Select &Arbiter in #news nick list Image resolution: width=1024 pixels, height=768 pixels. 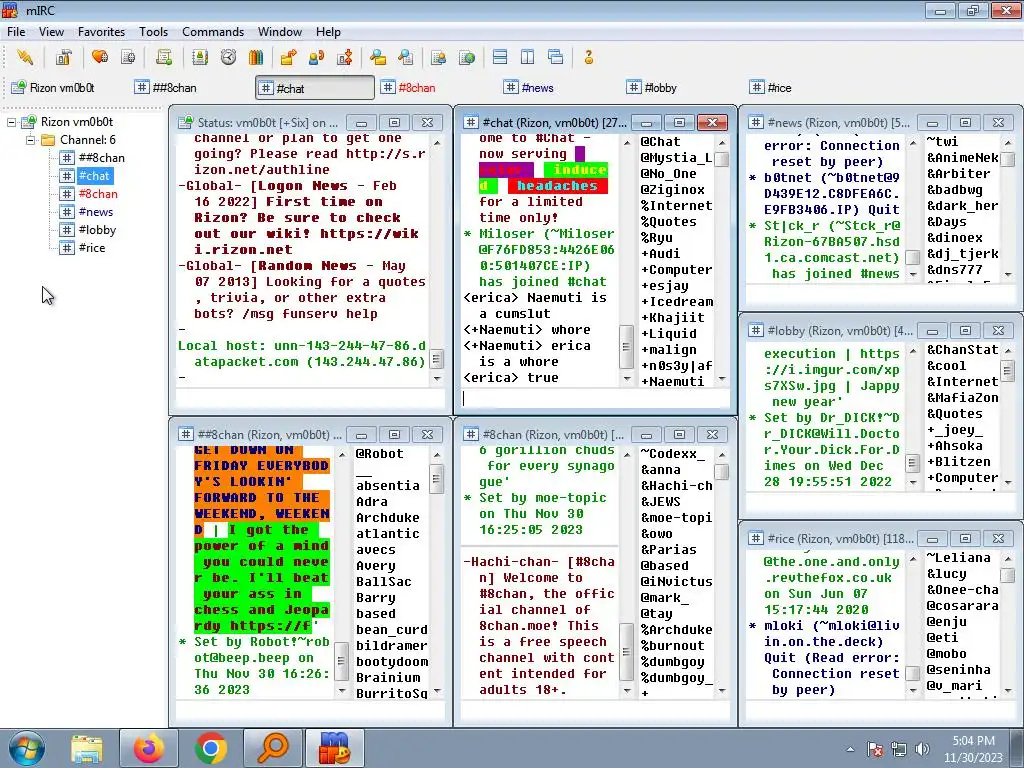pyautogui.click(x=959, y=174)
